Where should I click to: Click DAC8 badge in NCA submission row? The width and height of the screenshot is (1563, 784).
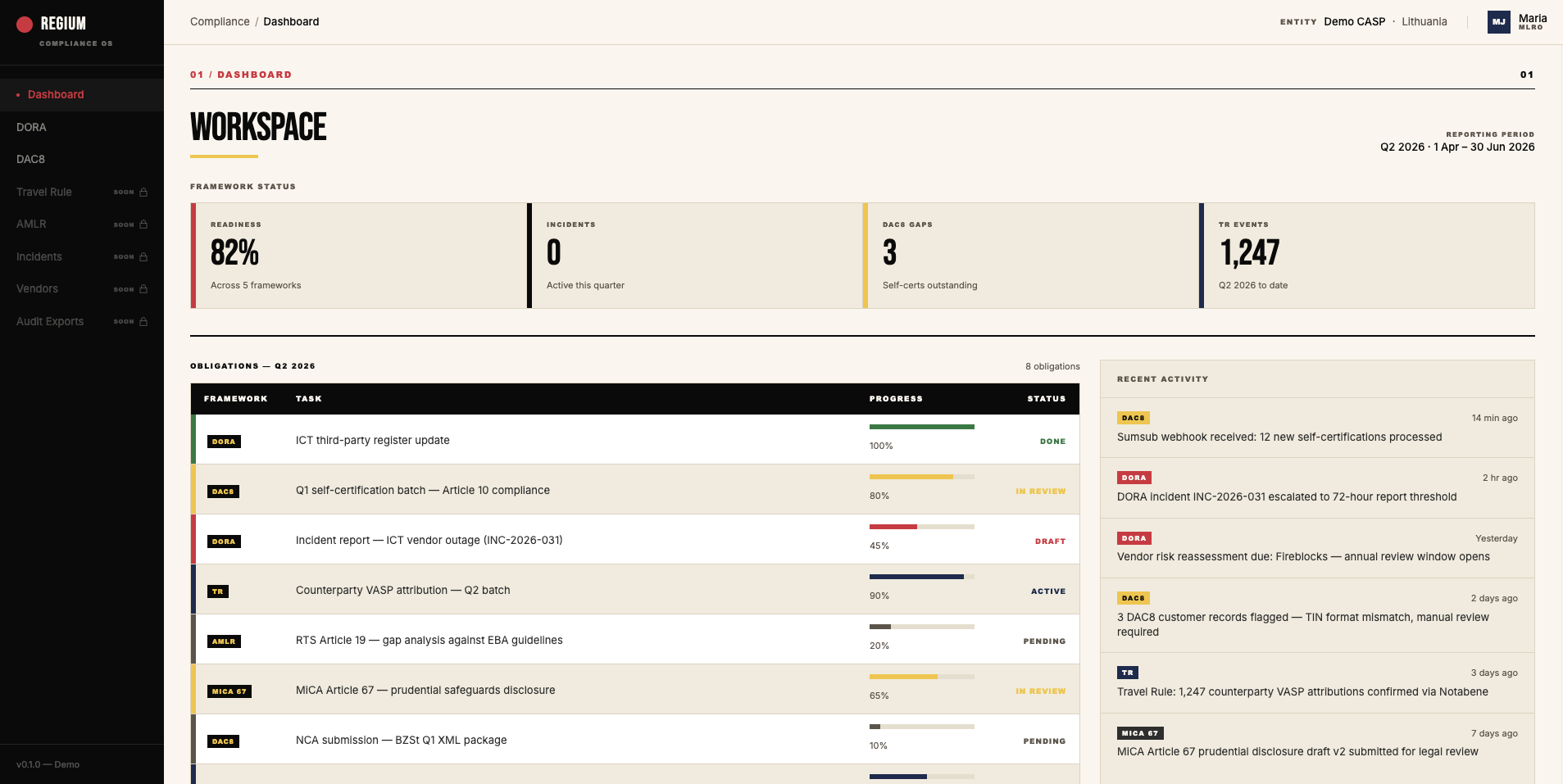223,741
